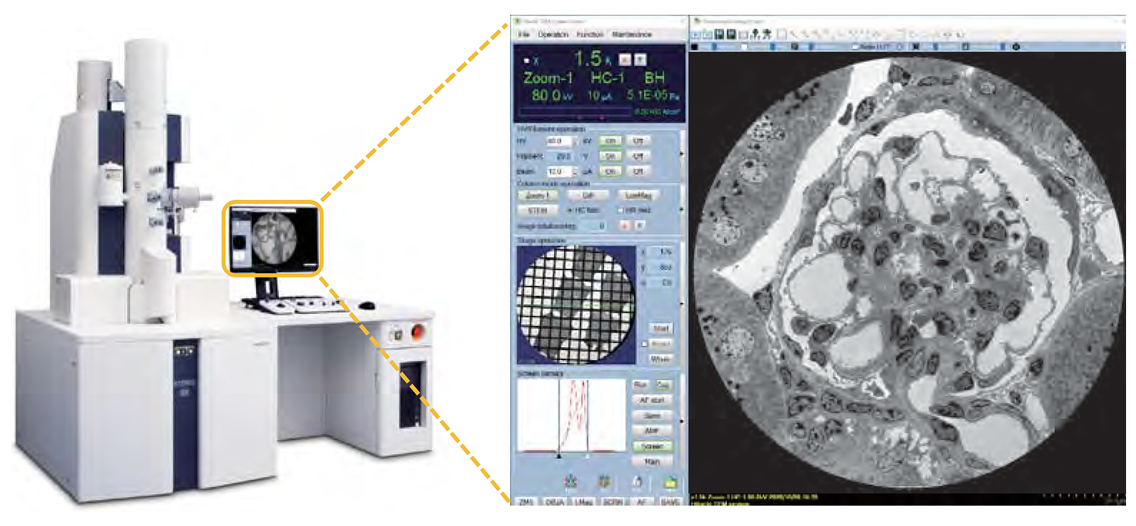Image resolution: width=1136 pixels, height=526 pixels.
Task: Click the grid icon above LMag tab
Action: pos(604,481)
